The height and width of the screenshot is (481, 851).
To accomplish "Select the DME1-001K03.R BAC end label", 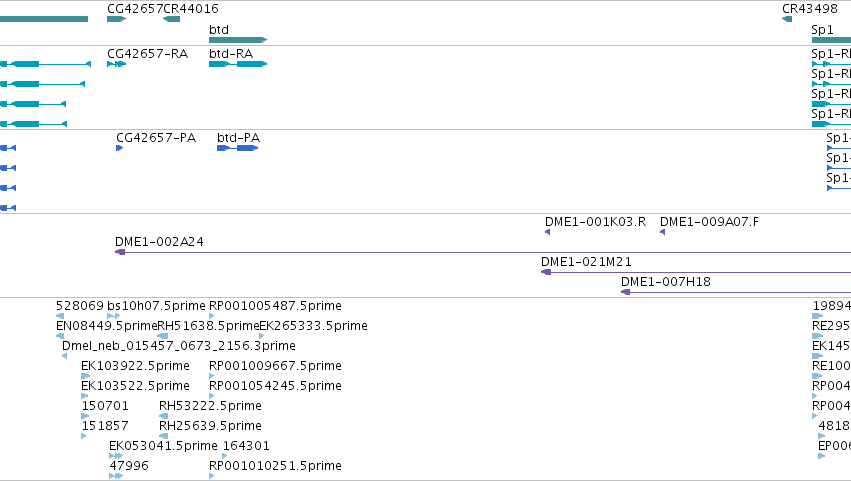I will point(595,222).
